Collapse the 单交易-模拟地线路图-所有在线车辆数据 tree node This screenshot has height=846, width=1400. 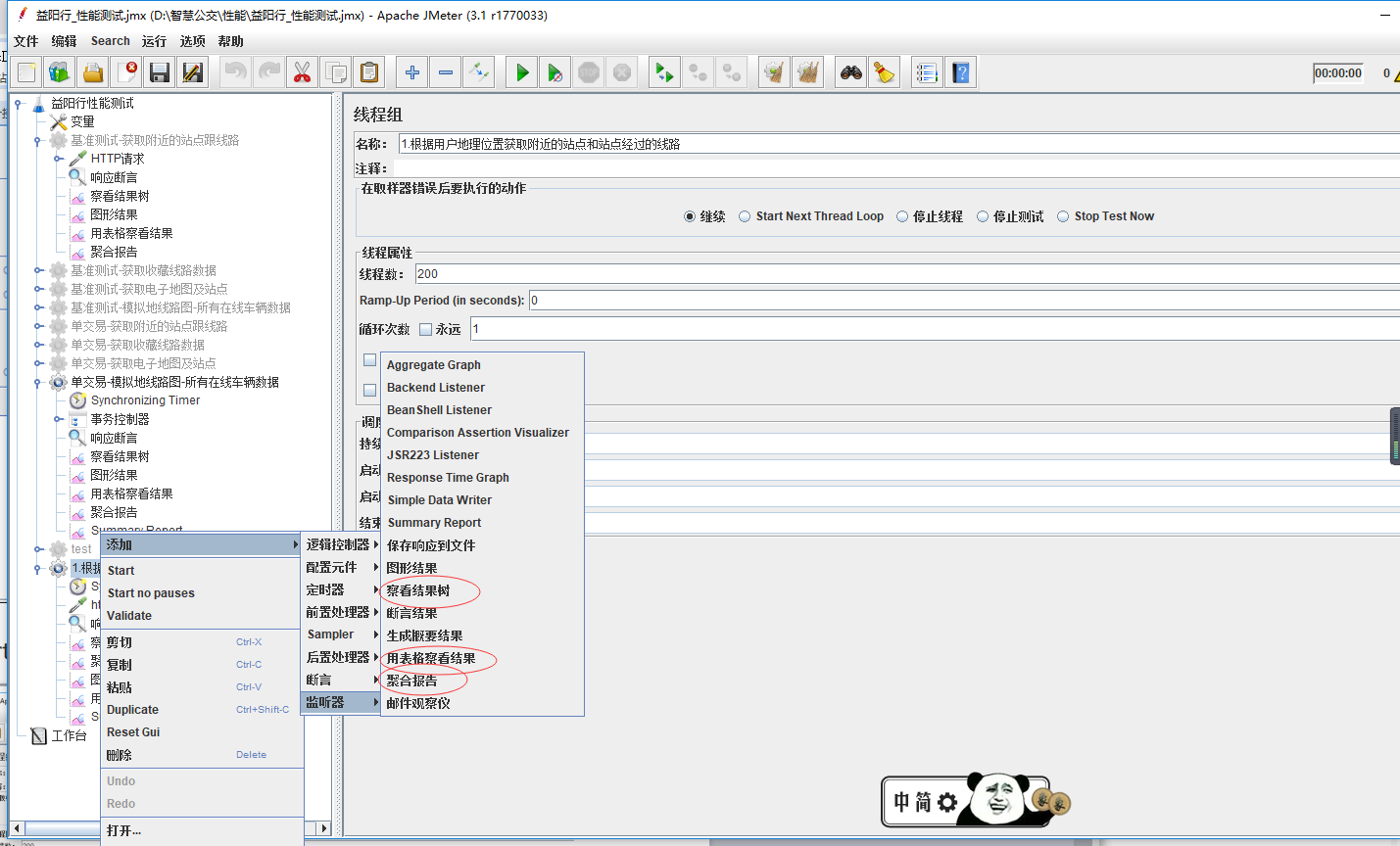point(38,382)
